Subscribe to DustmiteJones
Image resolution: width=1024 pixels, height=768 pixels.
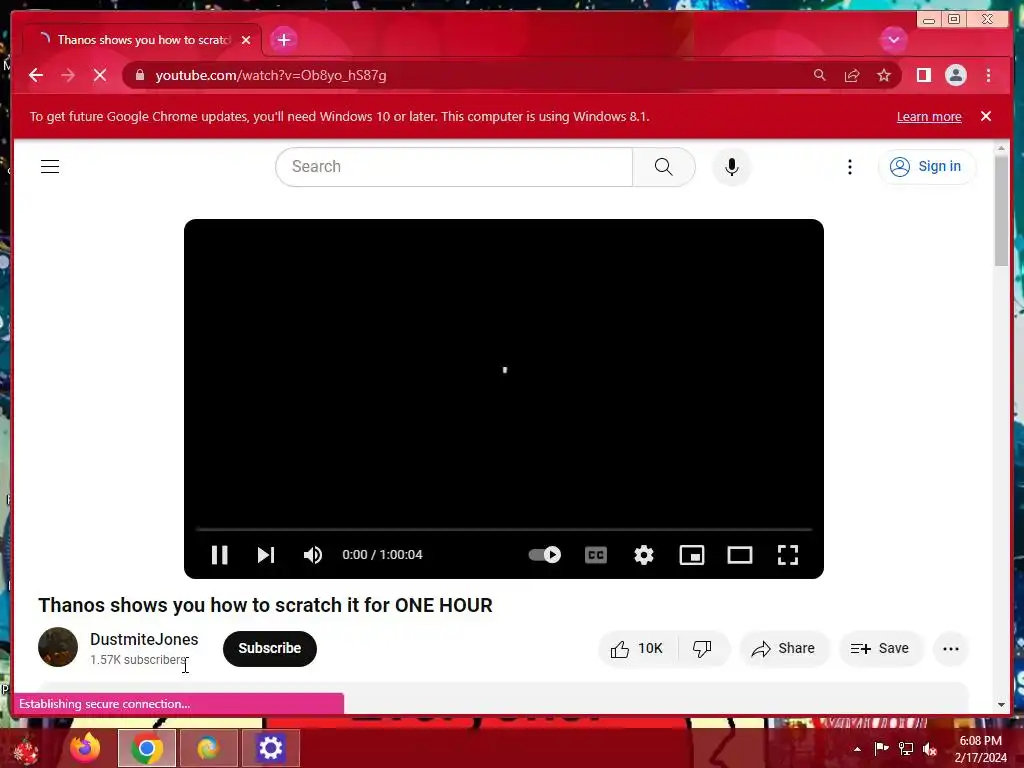point(270,648)
